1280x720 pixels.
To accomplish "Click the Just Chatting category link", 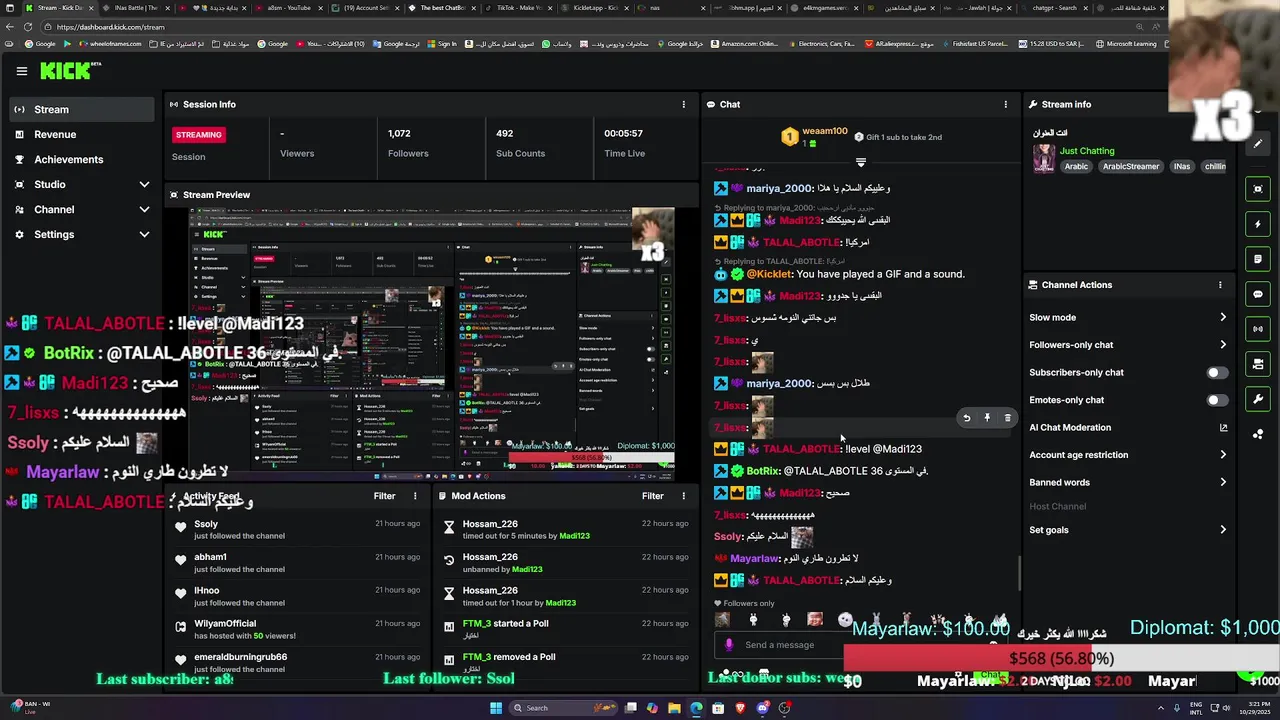I will click(x=1086, y=151).
